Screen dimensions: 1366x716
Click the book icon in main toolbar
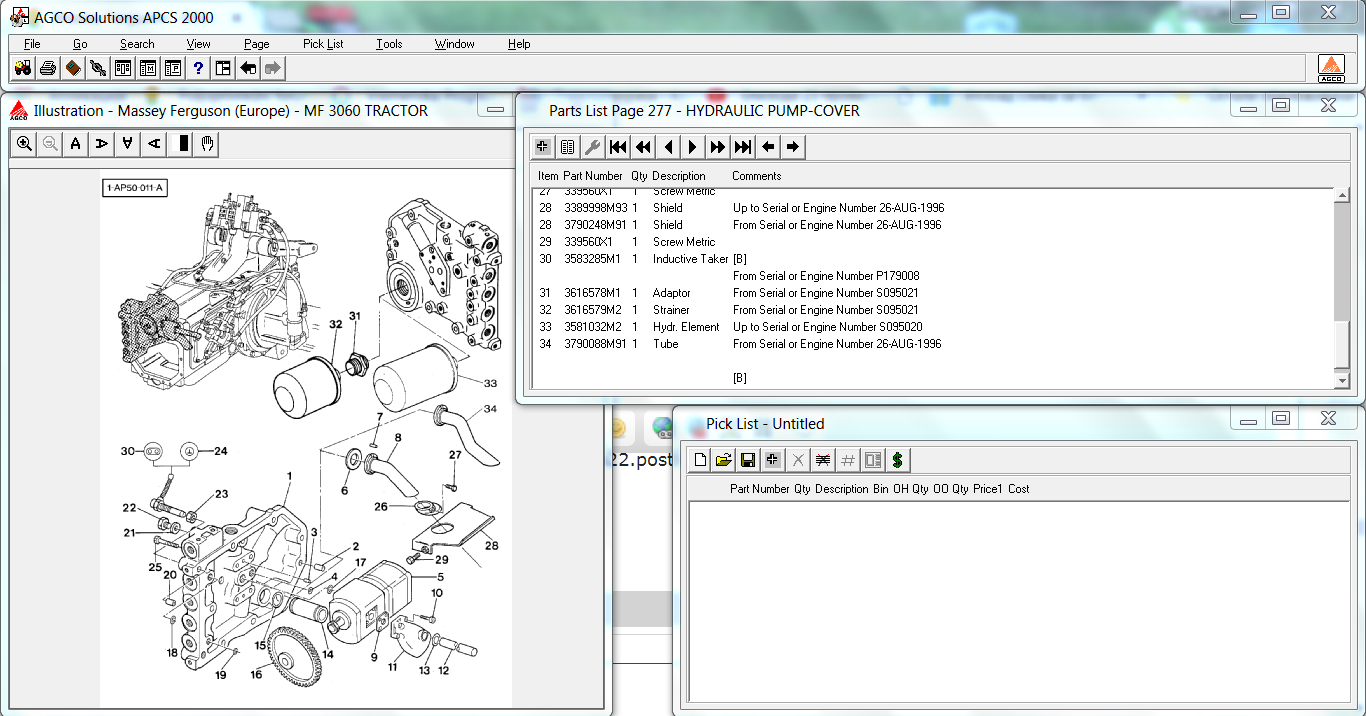coord(72,68)
